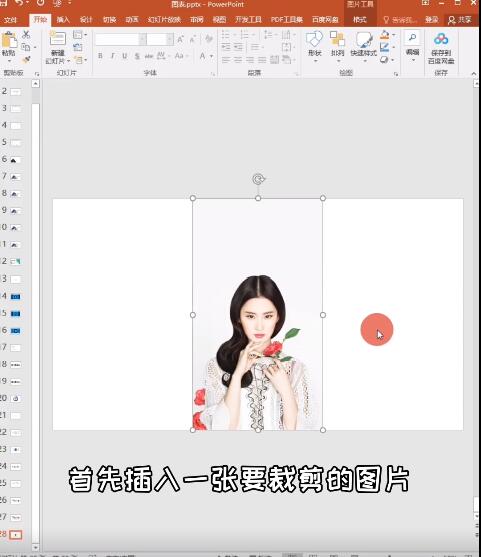
Task: Click the Cut scissors icon
Action: (26, 35)
